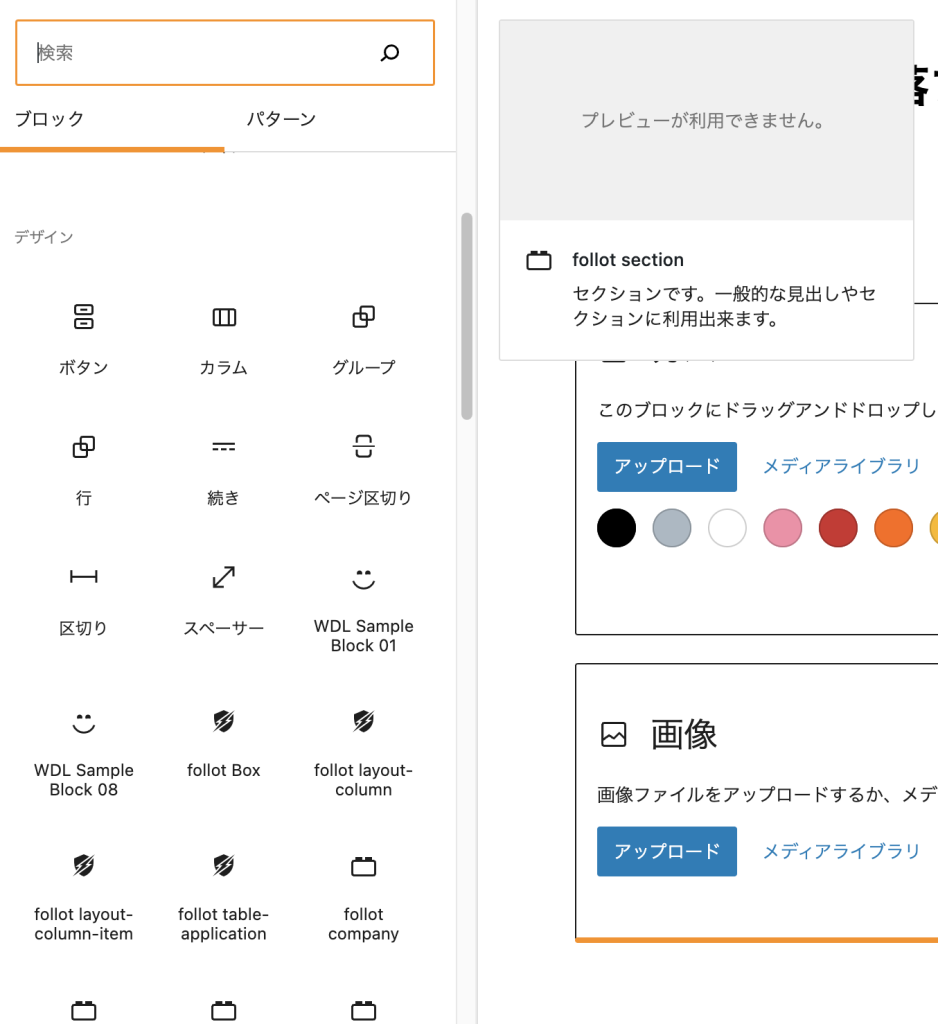This screenshot has height=1024, width=938.
Task: Choose the pink color swatch
Action: [x=782, y=528]
